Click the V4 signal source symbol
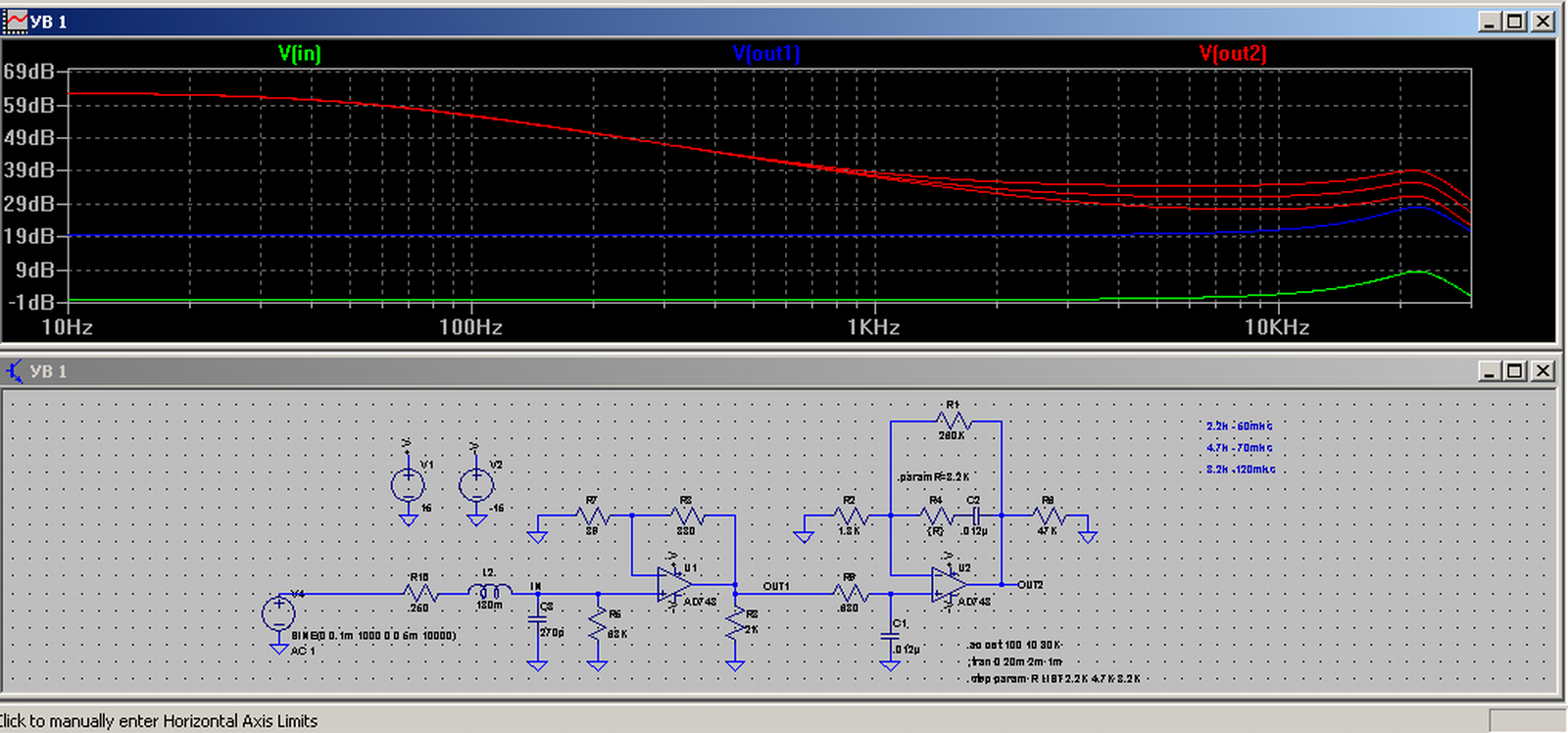 click(278, 613)
